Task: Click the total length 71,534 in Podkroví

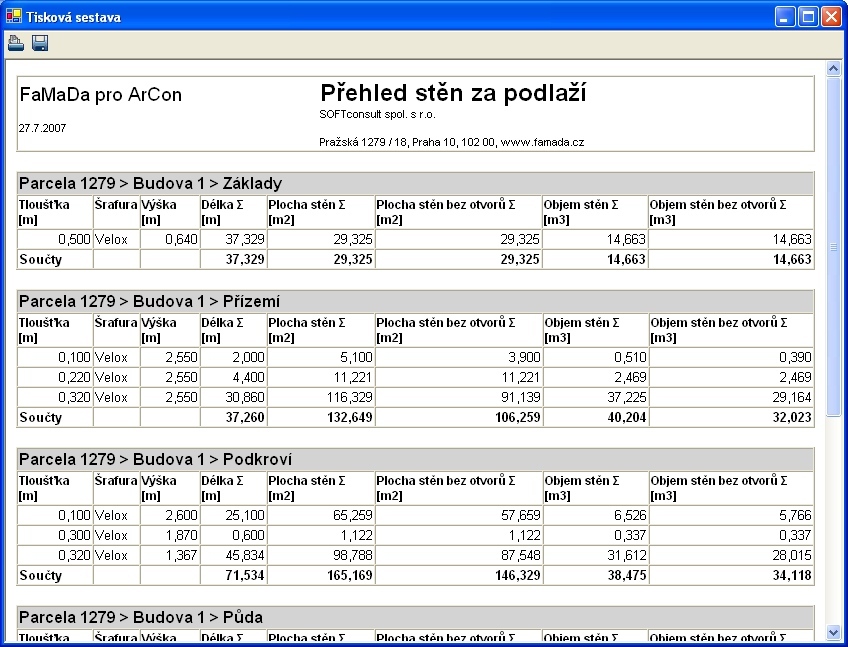Action: point(245,575)
